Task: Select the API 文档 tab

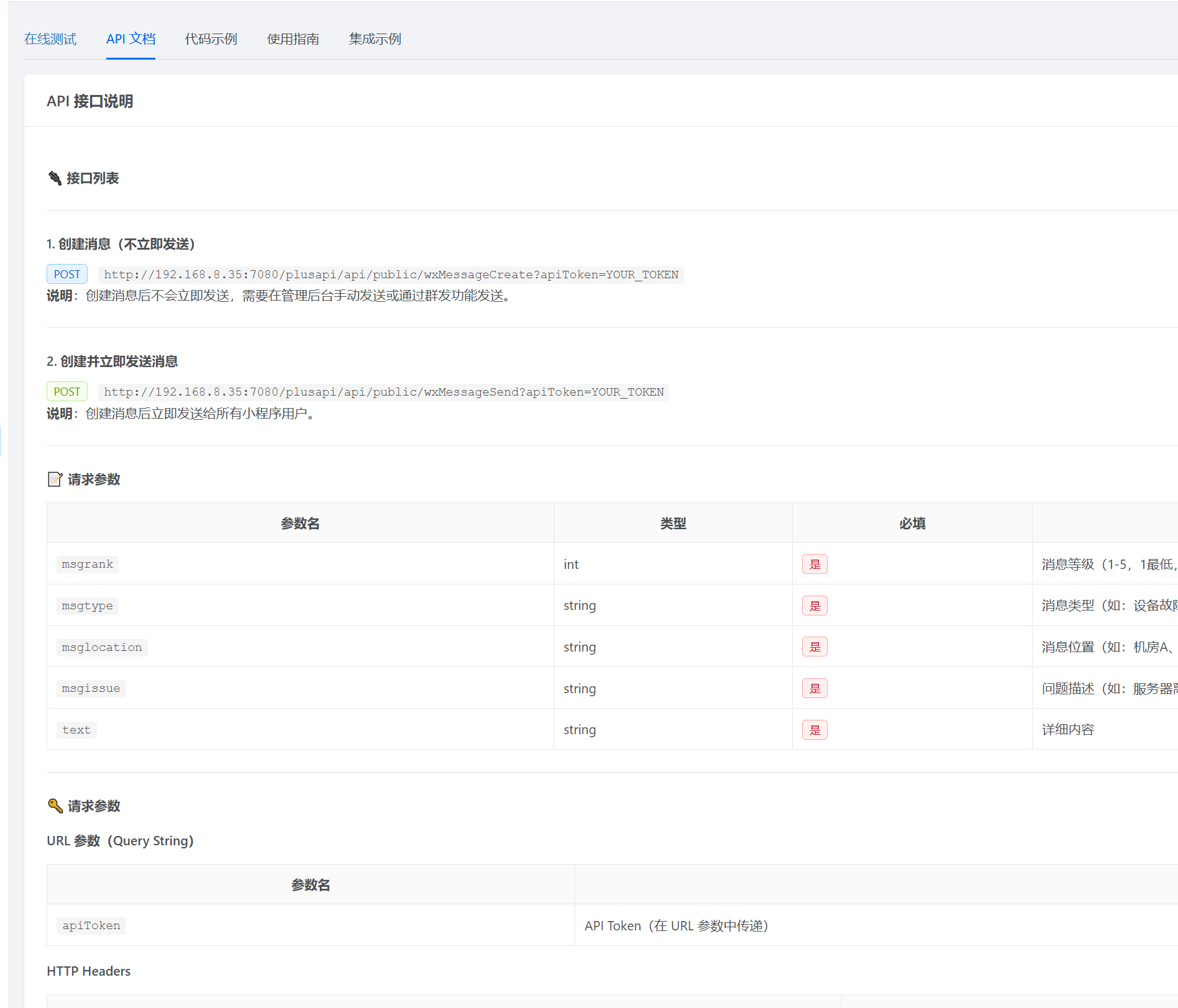Action: tap(130, 39)
